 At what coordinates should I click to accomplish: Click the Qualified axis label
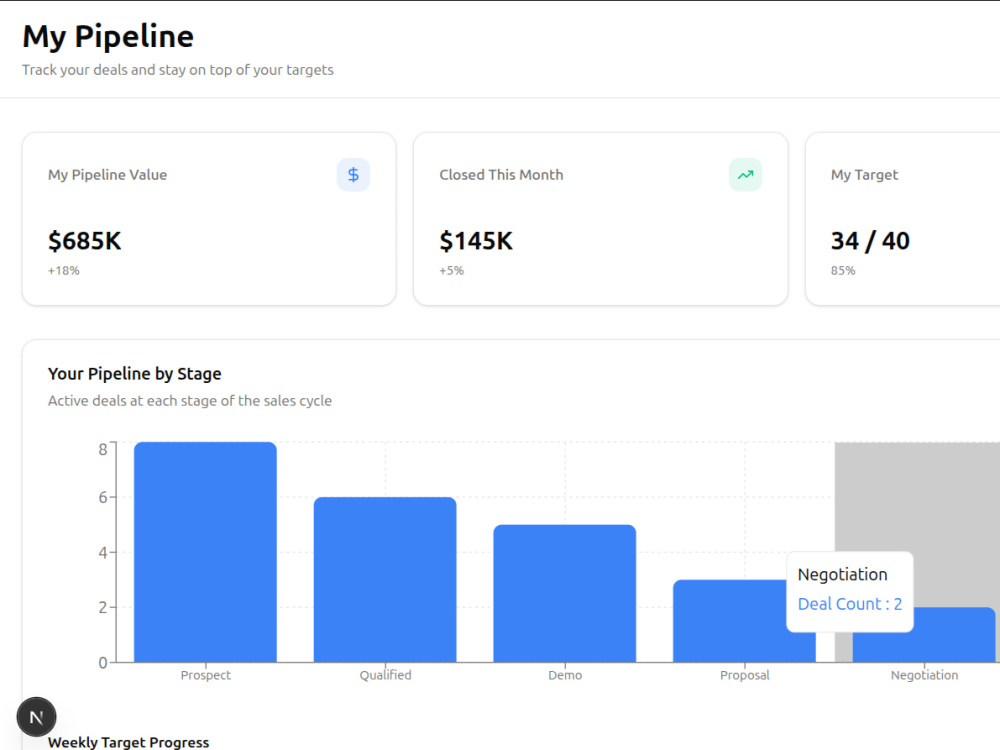[x=385, y=675]
